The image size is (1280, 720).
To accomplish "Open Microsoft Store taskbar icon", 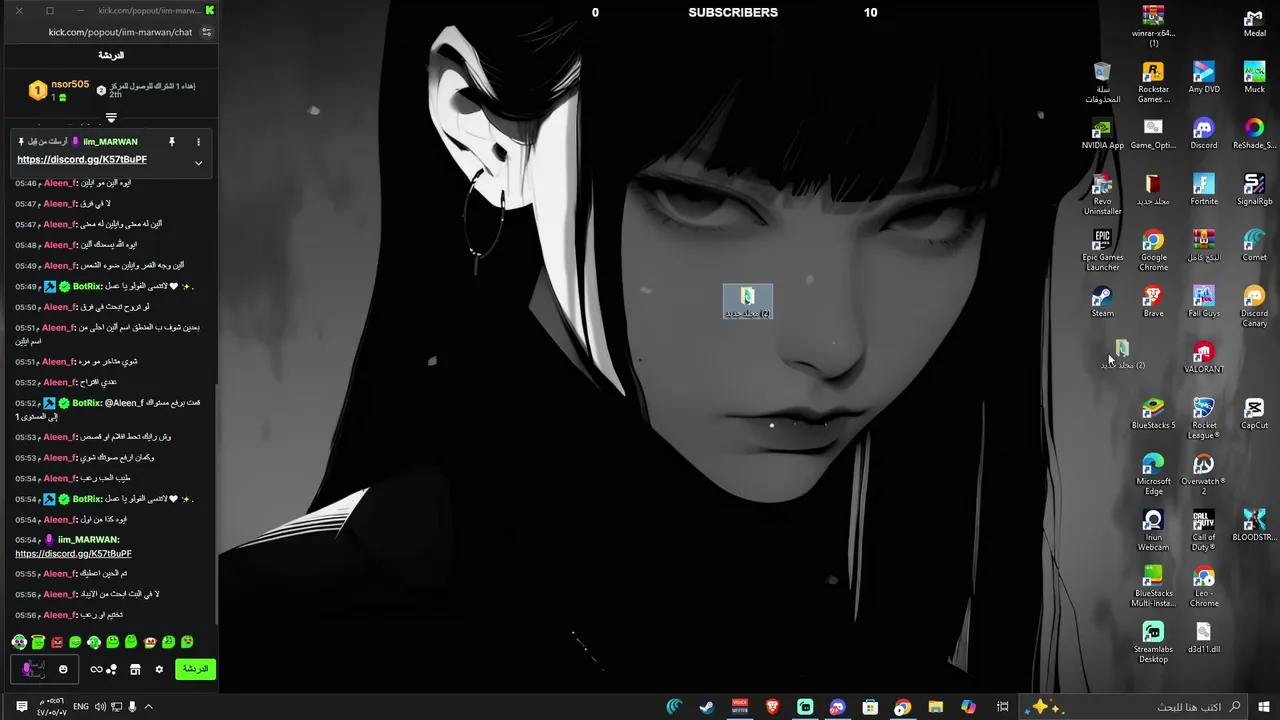I will [870, 707].
